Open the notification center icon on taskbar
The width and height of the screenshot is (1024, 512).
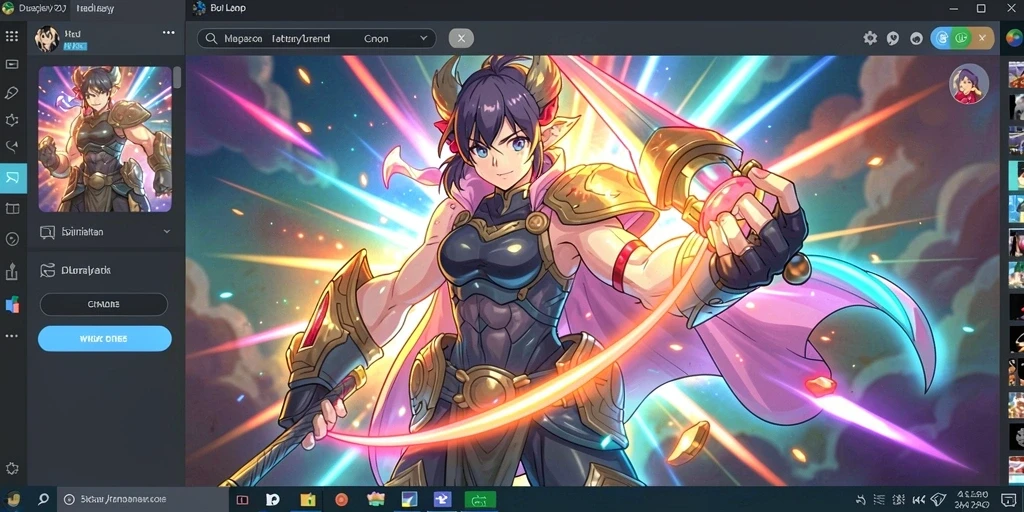click(x=1008, y=500)
